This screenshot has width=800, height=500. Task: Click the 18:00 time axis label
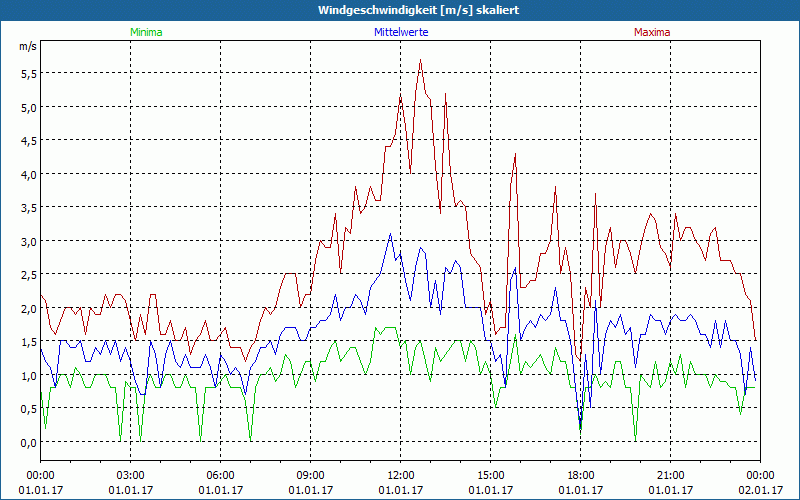click(581, 476)
